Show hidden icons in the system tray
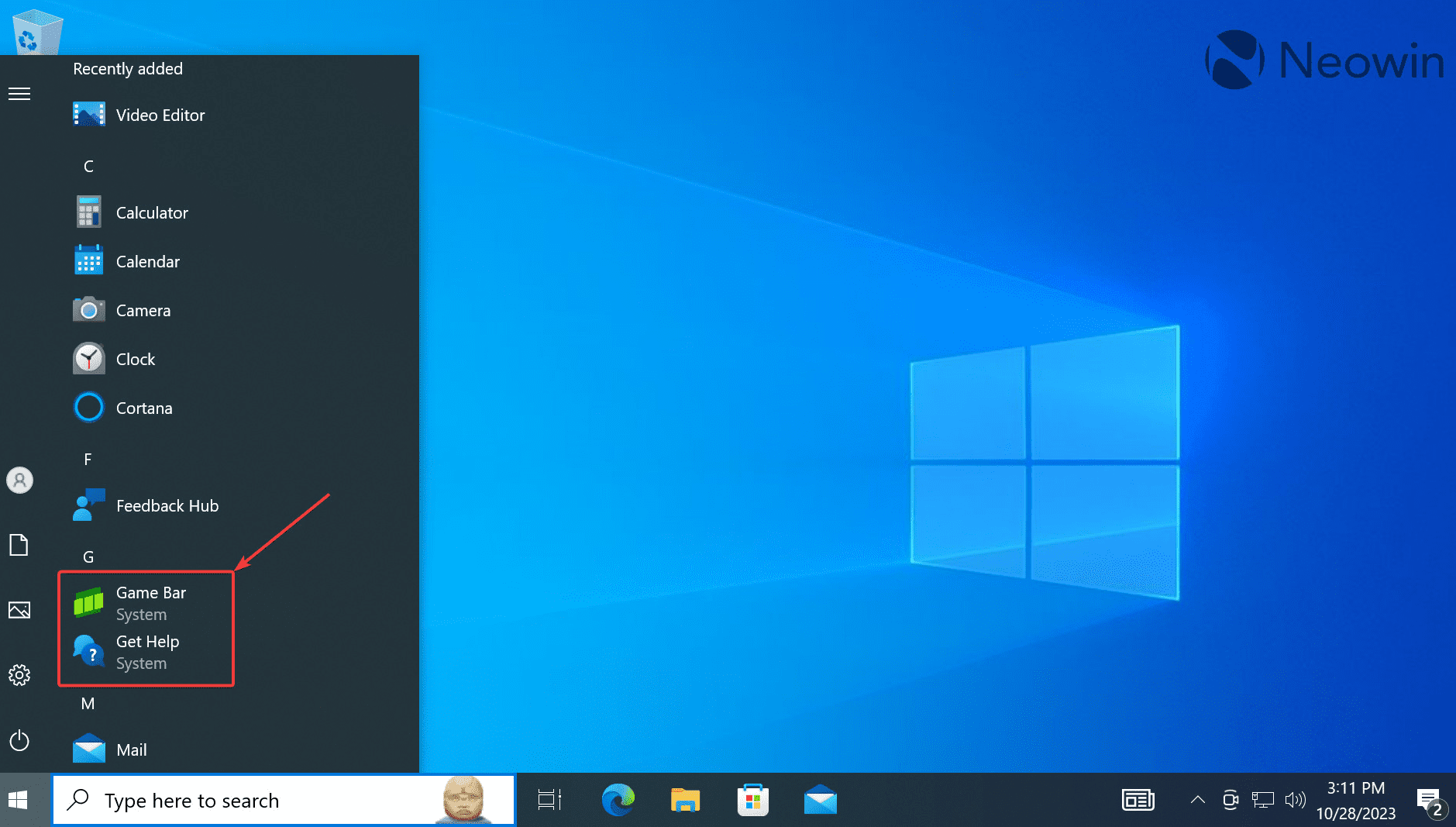 coord(1196,799)
